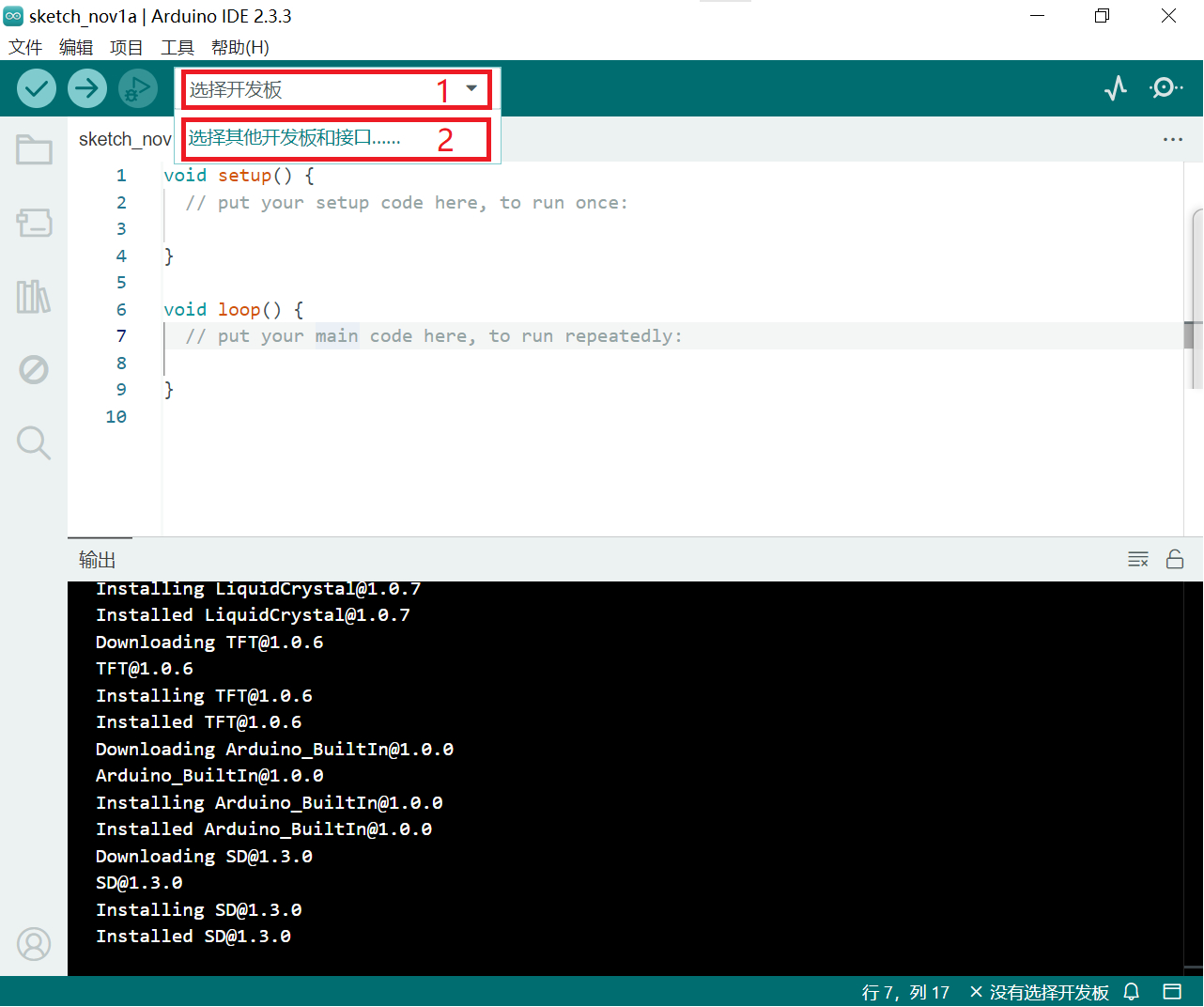Click the 'void setup() {' code line
The image size is (1204, 1007).
tap(239, 176)
